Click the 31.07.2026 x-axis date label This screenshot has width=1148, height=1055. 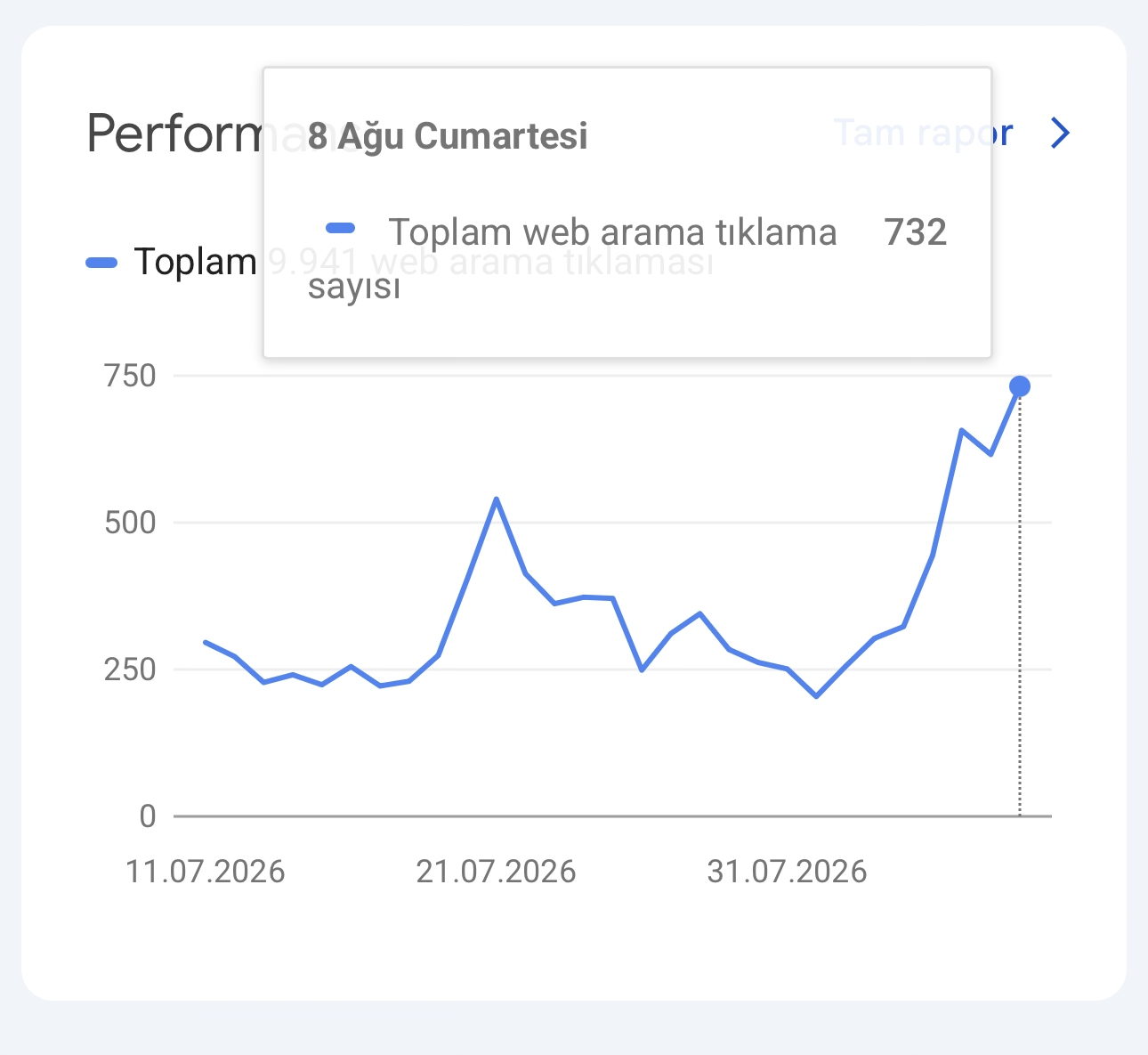[x=787, y=872]
